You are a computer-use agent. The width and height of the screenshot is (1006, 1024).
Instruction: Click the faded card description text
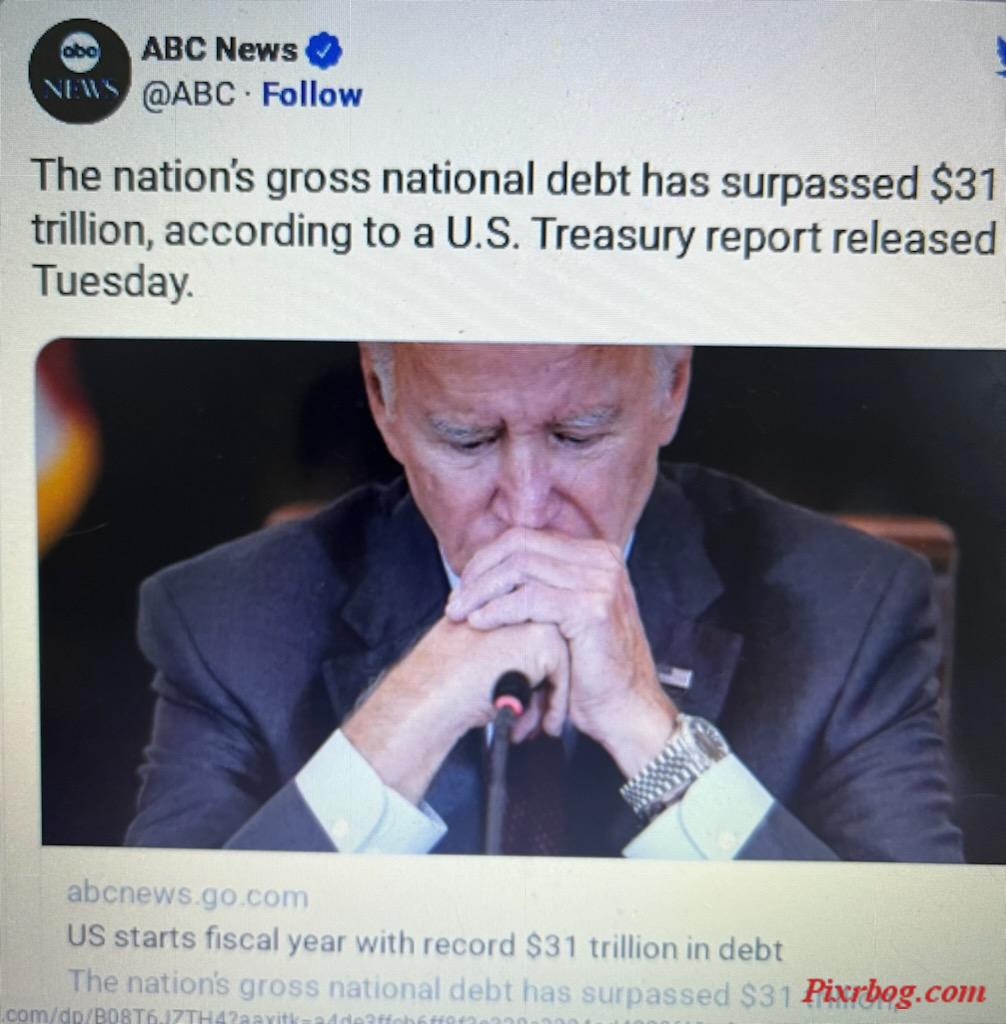pyautogui.click(x=431, y=990)
